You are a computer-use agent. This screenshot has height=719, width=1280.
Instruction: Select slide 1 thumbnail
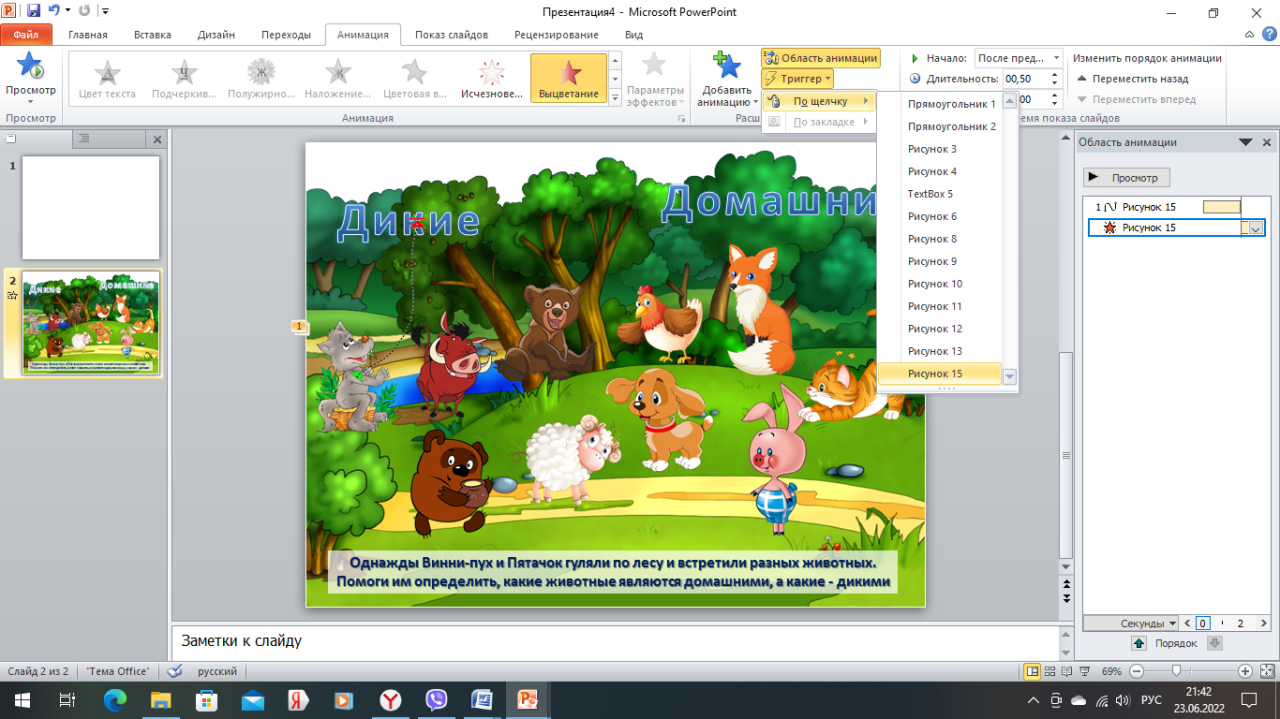coord(91,207)
